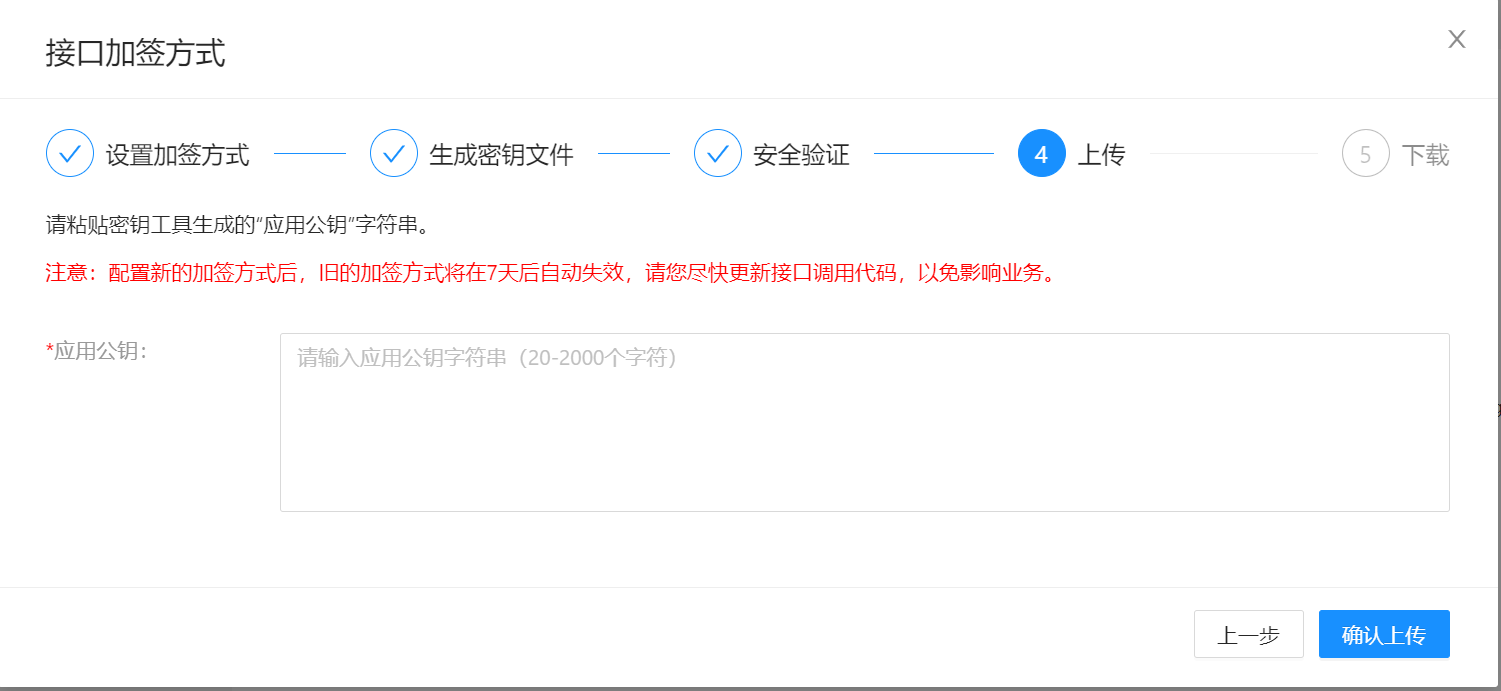Screen dimensions: 1501x691
Task: Focus the 应用公钥 text input area
Action: (x=864, y=422)
